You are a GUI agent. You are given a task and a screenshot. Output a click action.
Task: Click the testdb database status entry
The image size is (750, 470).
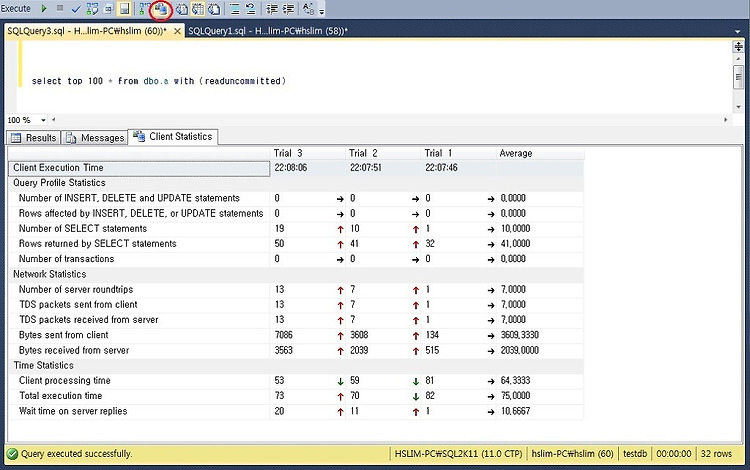[x=635, y=454]
